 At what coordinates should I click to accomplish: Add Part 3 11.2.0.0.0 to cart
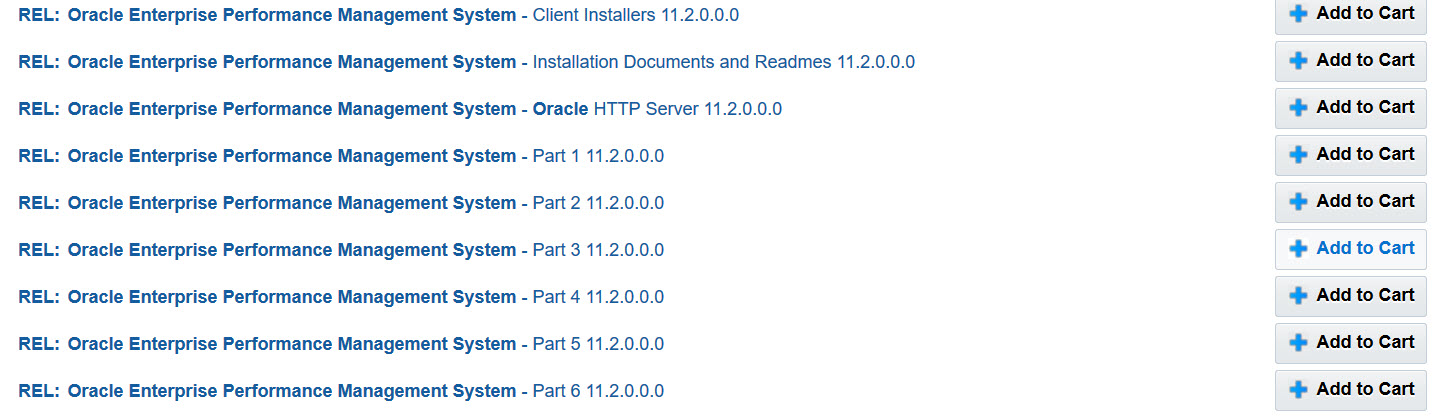[x=1351, y=249]
